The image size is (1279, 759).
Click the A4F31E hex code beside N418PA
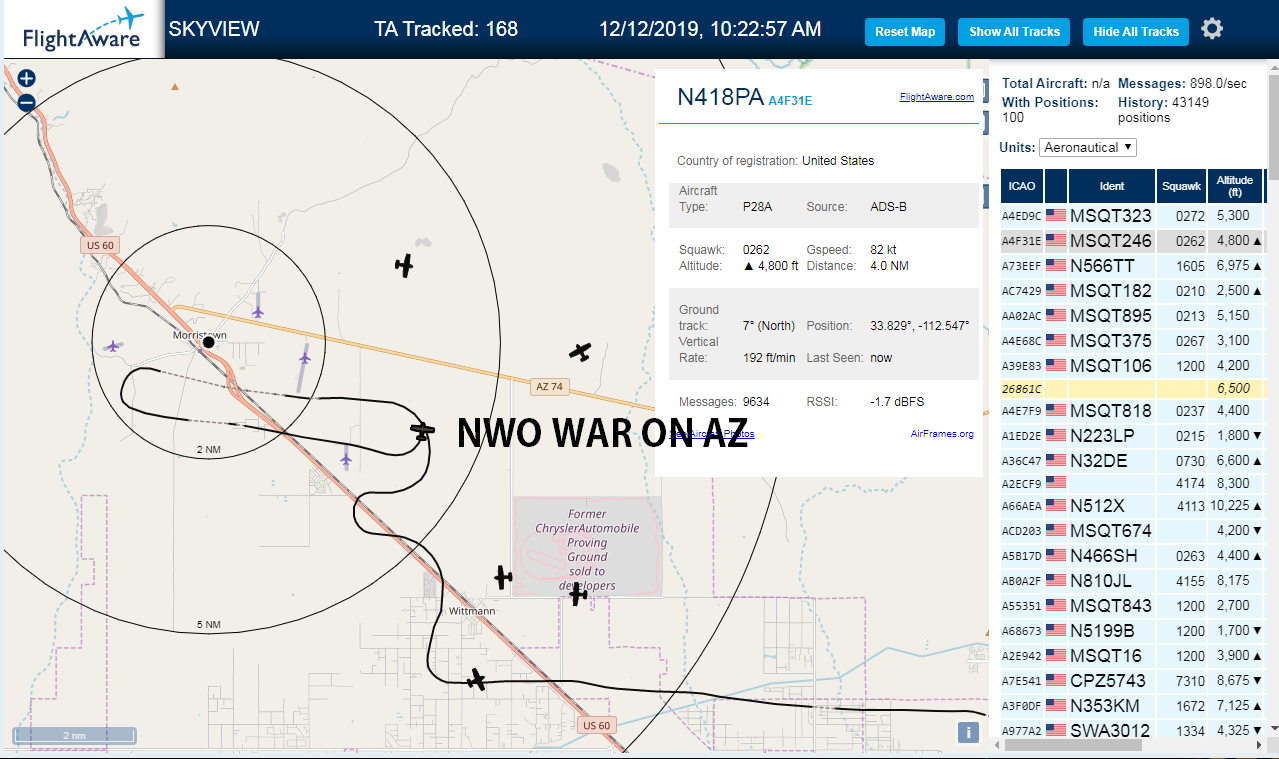[x=790, y=100]
